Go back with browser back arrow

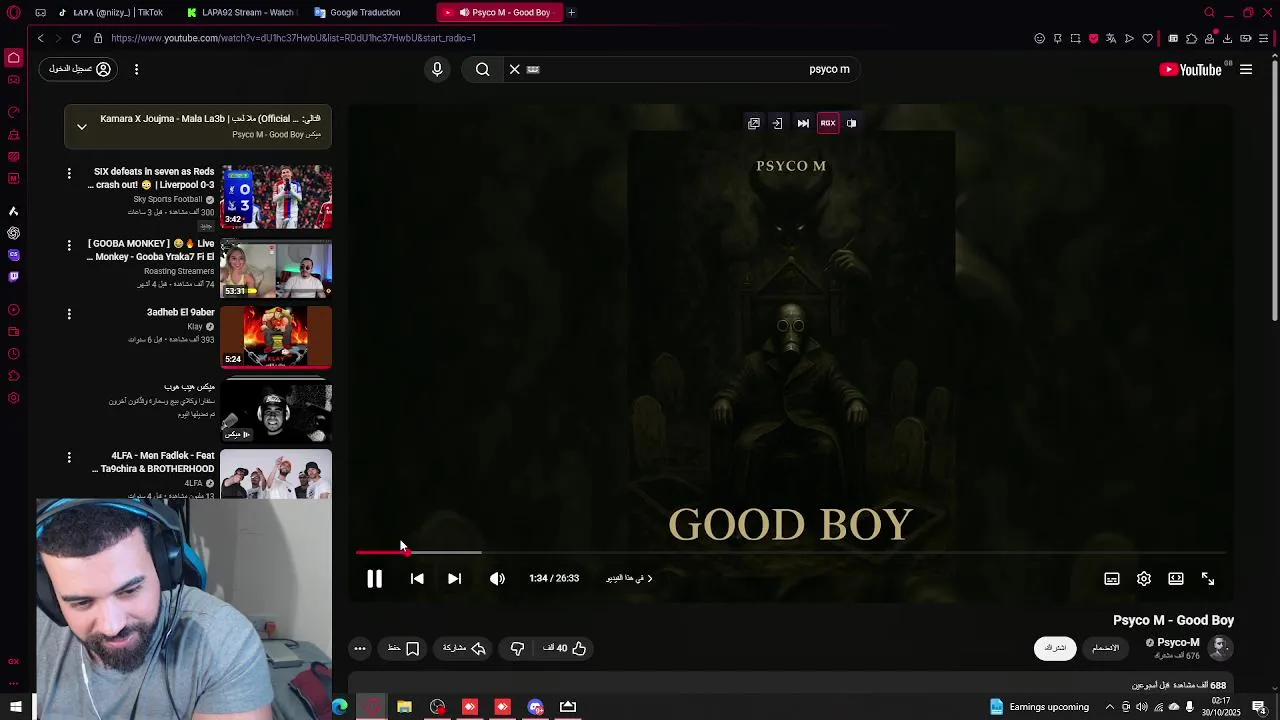click(40, 38)
